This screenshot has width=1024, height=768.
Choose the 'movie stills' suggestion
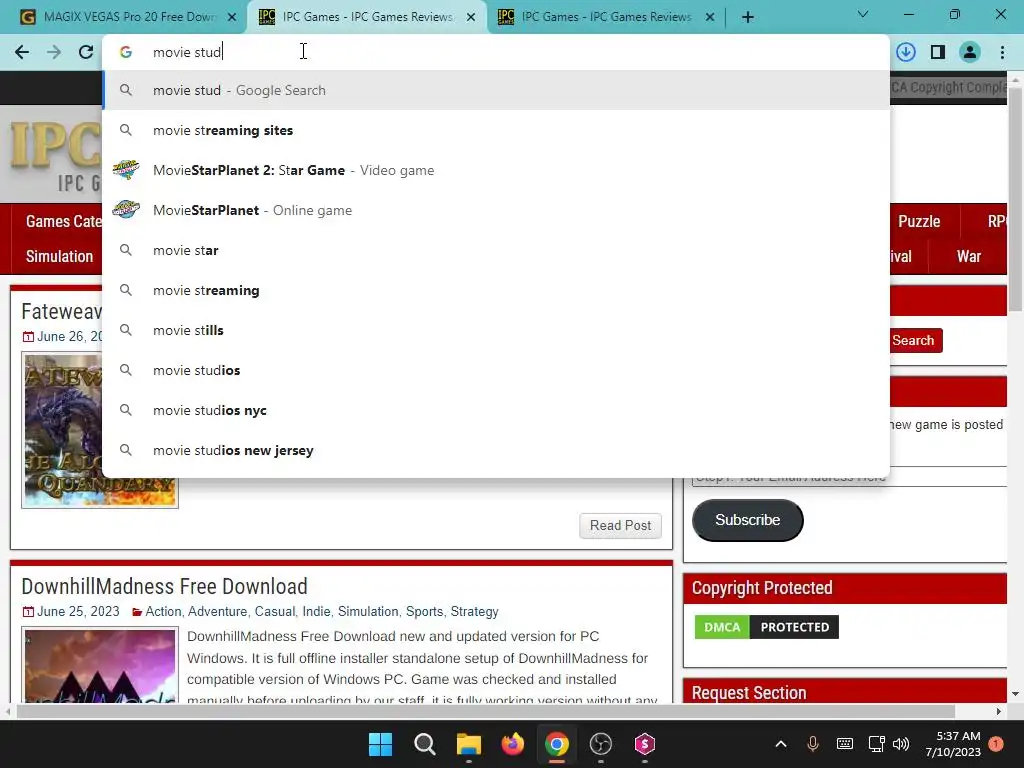[x=496, y=330]
